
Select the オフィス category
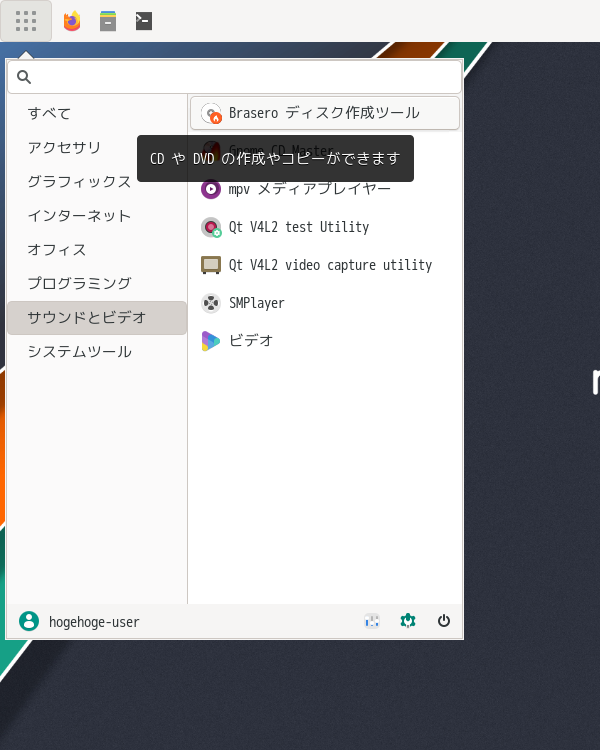[97, 250]
